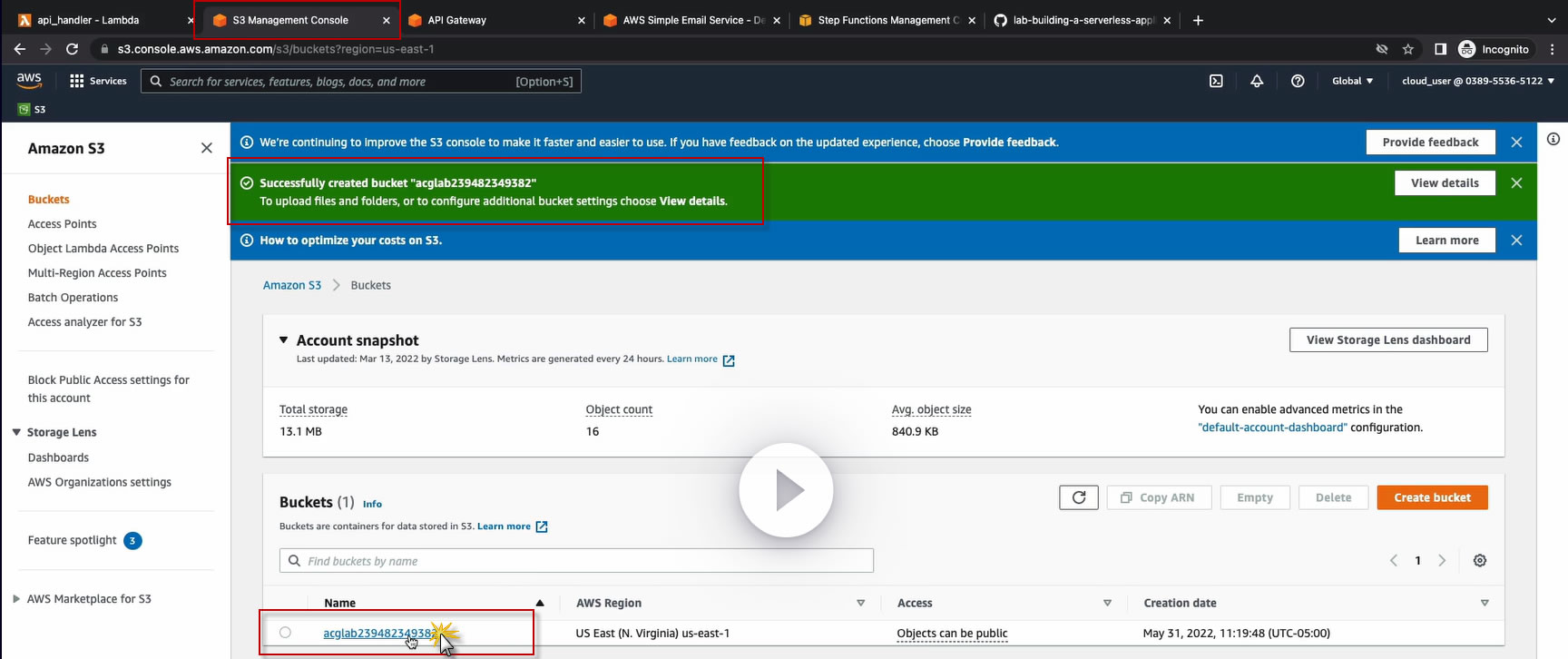Click the Amazon S3 breadcrumb link
Screen dimensions: 1568x659
[292, 285]
